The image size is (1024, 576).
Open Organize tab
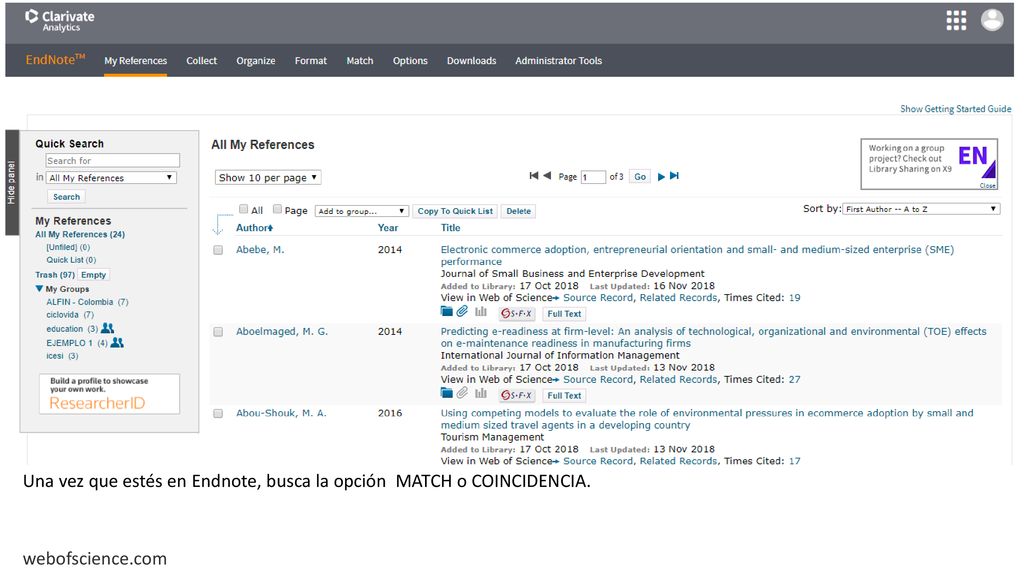click(x=255, y=61)
